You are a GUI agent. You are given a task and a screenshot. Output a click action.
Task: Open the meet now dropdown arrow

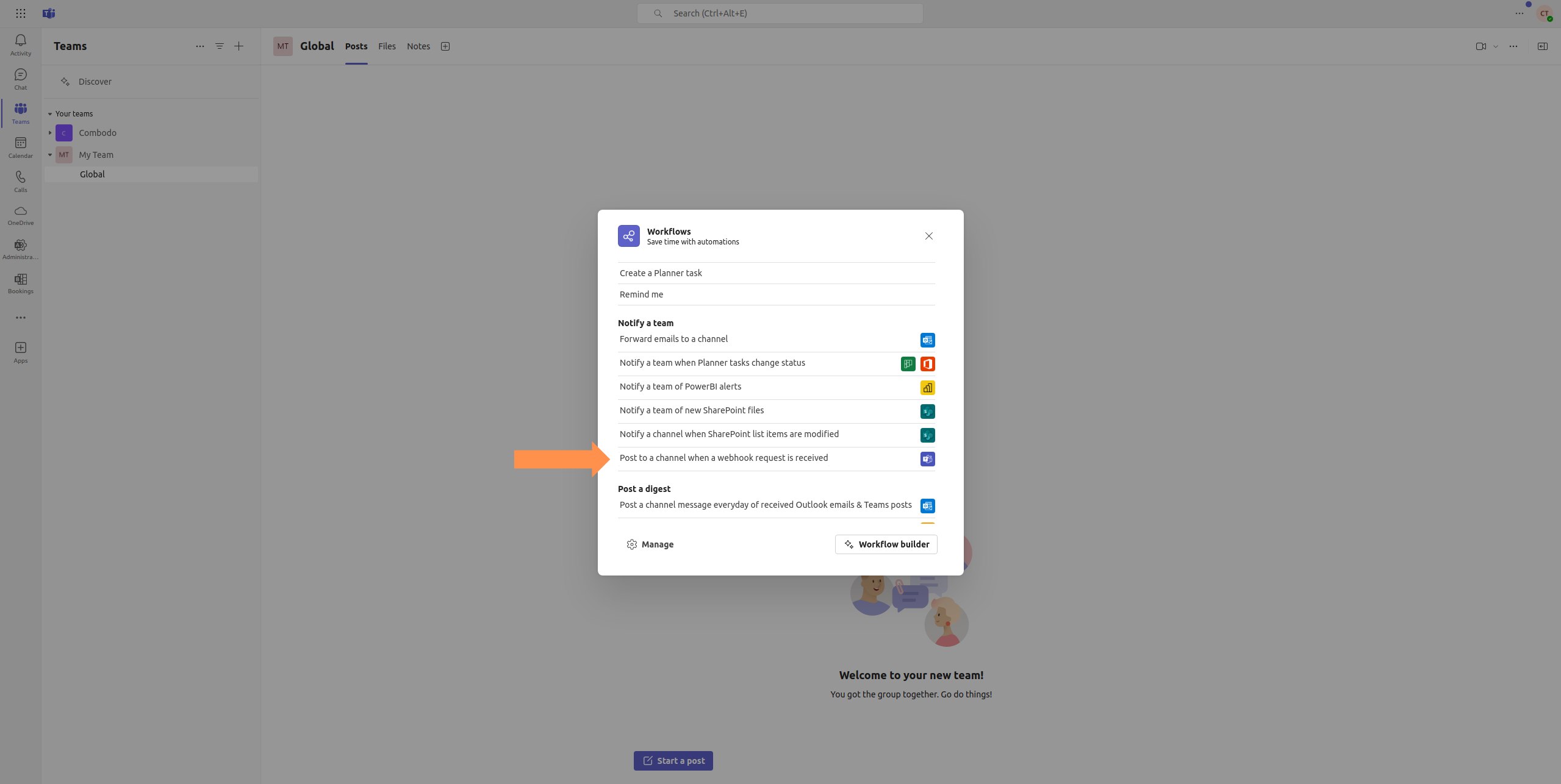(1495, 46)
